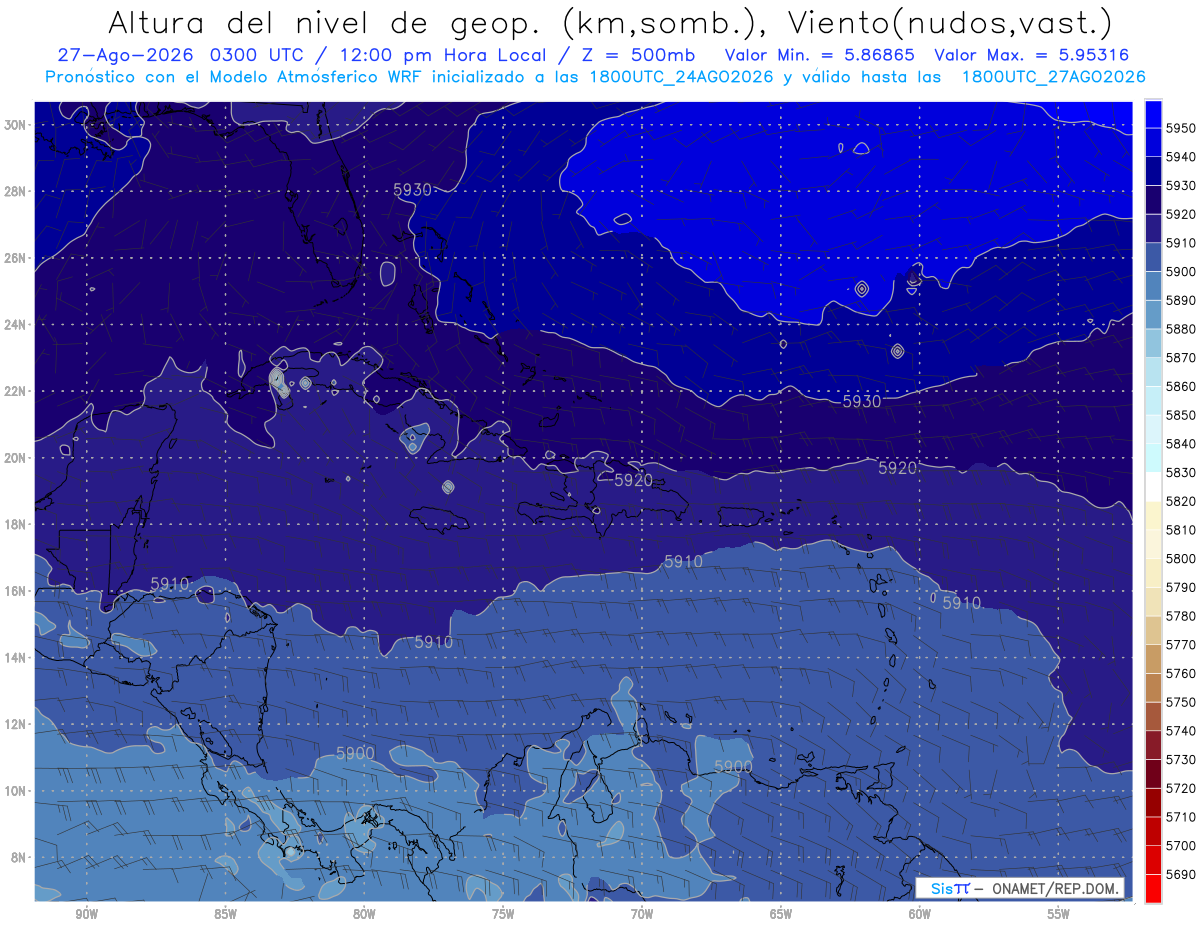This screenshot has width=1200, height=927.
Task: Click the '1800UTC_24AGO2026' initialization time
Action: (x=680, y=77)
